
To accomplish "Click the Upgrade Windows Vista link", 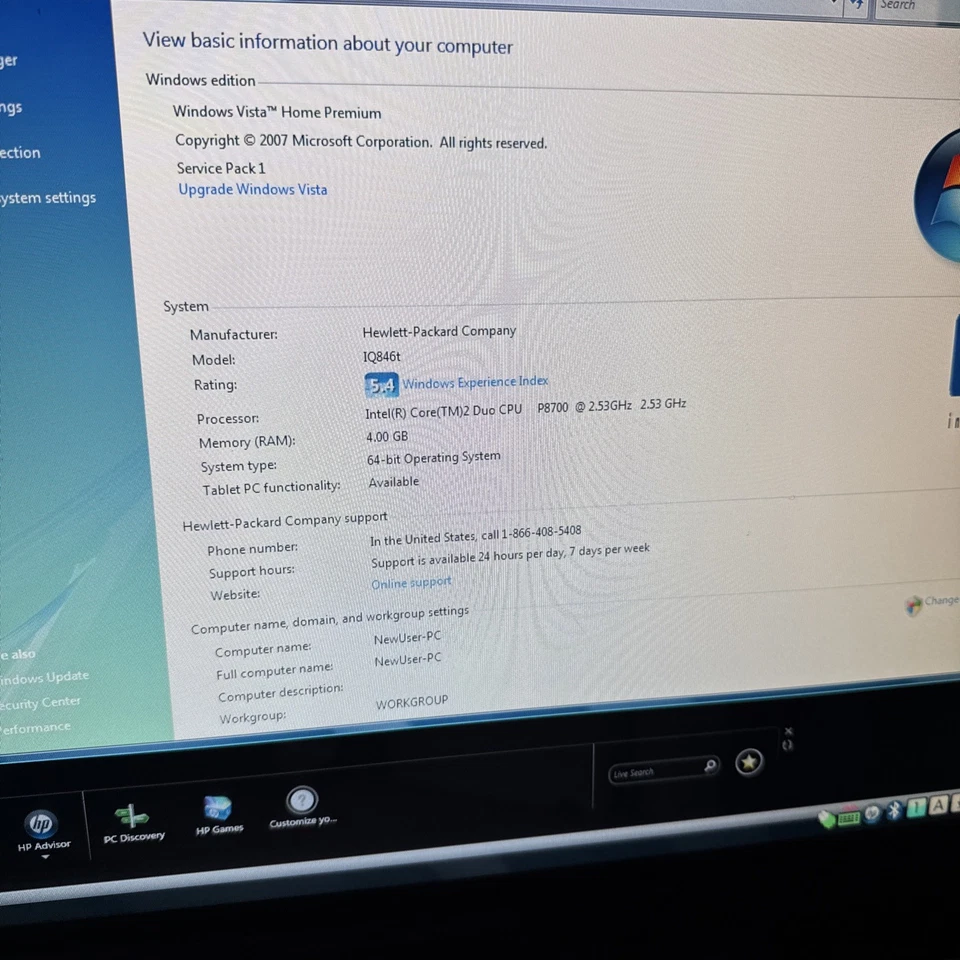I will point(252,189).
